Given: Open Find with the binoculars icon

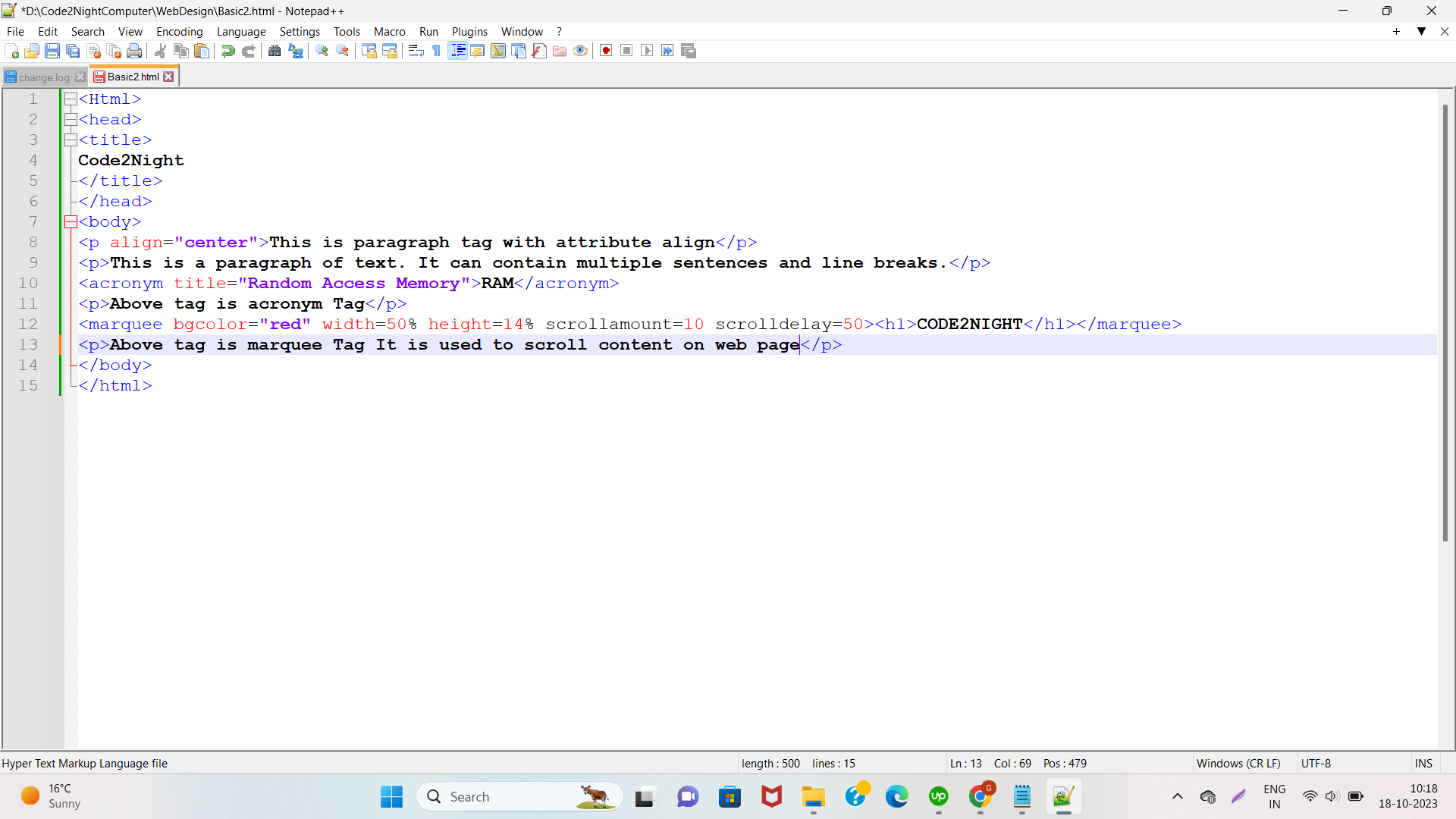Looking at the screenshot, I should click(275, 51).
